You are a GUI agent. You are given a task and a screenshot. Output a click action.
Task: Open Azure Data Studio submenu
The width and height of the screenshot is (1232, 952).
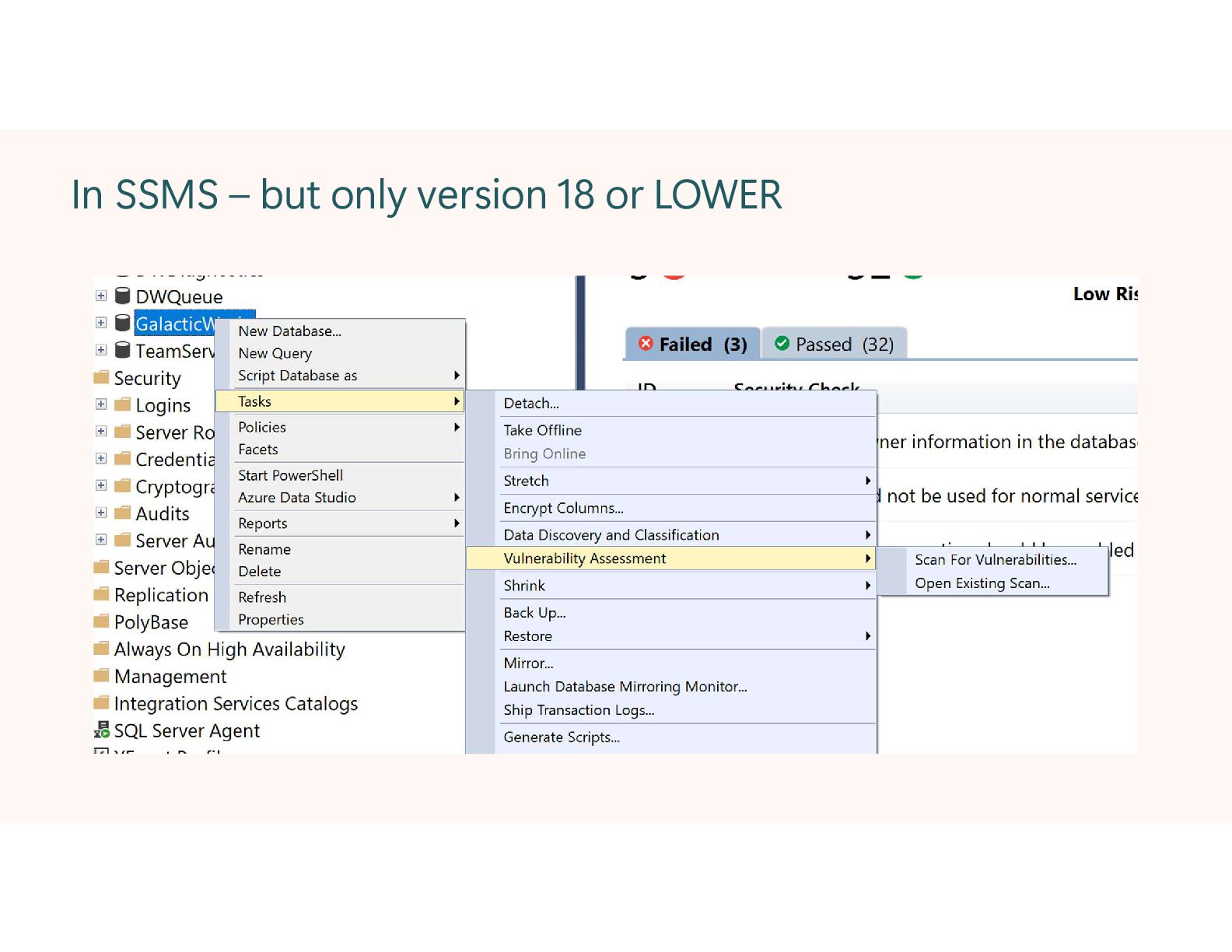coord(340,498)
